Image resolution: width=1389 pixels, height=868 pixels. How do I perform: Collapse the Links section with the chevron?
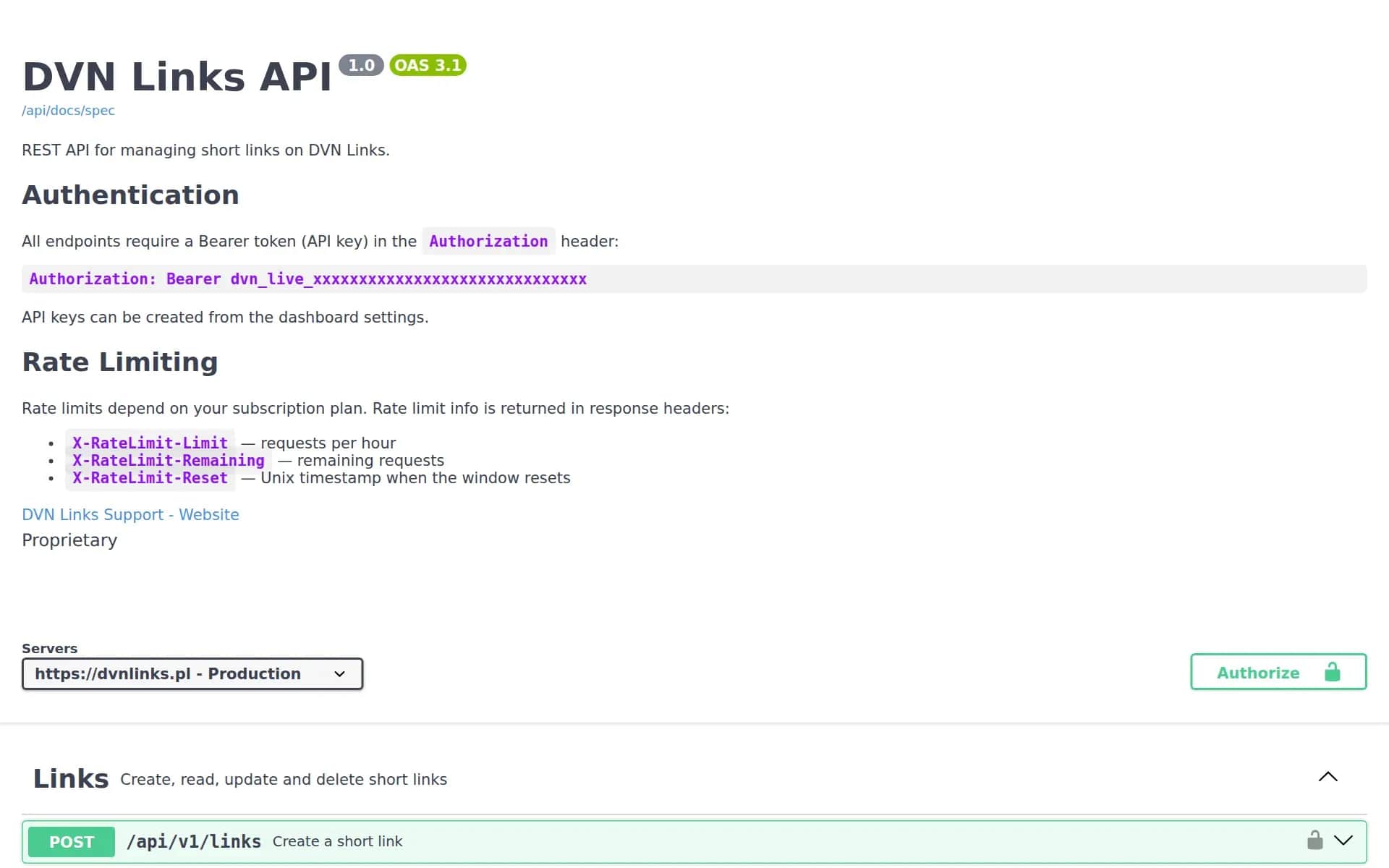coord(1328,777)
